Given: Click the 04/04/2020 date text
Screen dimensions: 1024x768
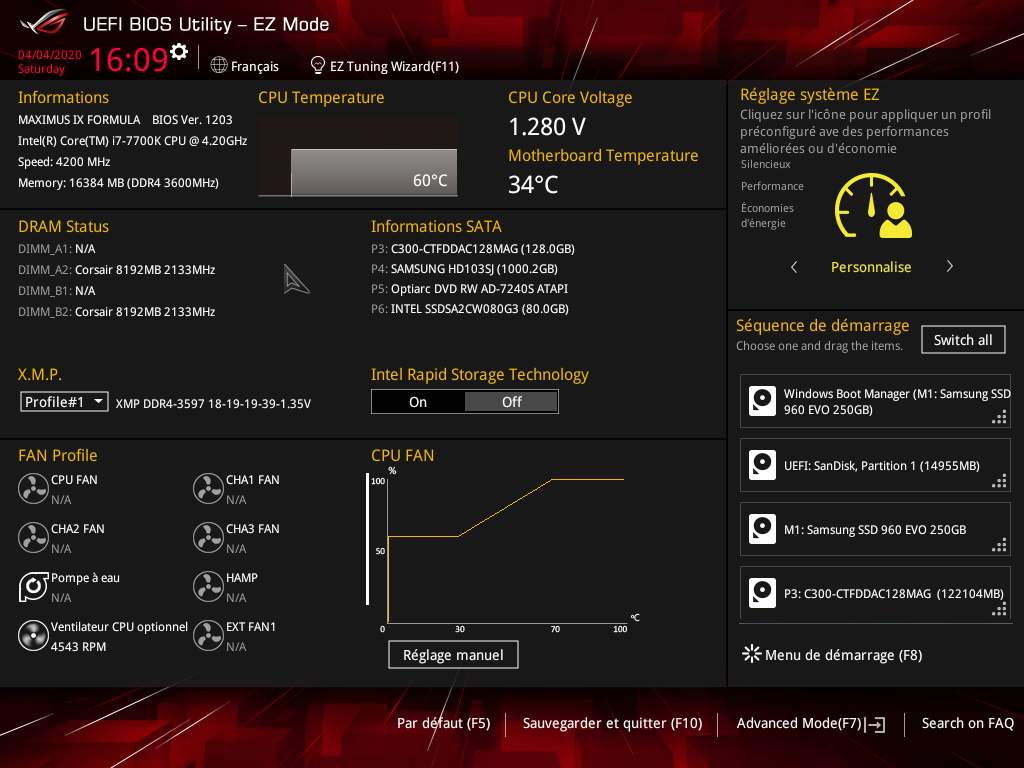Looking at the screenshot, I should point(50,55).
